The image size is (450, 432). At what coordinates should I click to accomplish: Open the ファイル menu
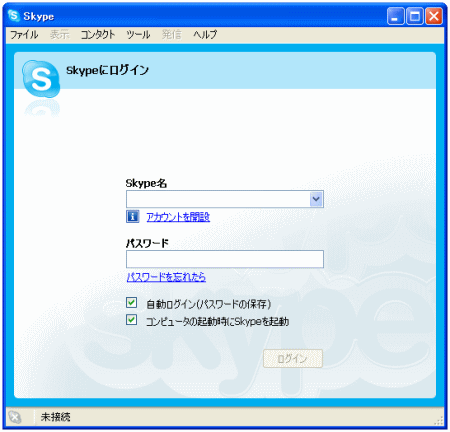[24, 35]
